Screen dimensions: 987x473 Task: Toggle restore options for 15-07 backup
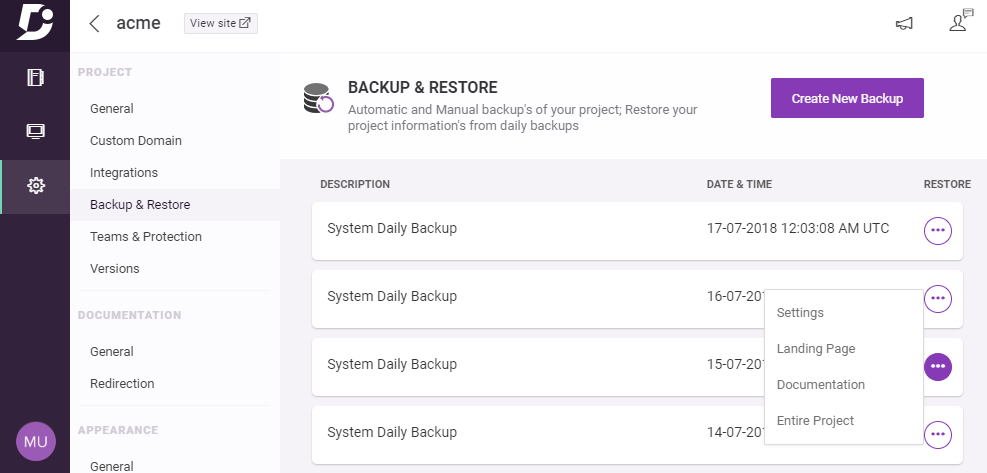tap(937, 367)
